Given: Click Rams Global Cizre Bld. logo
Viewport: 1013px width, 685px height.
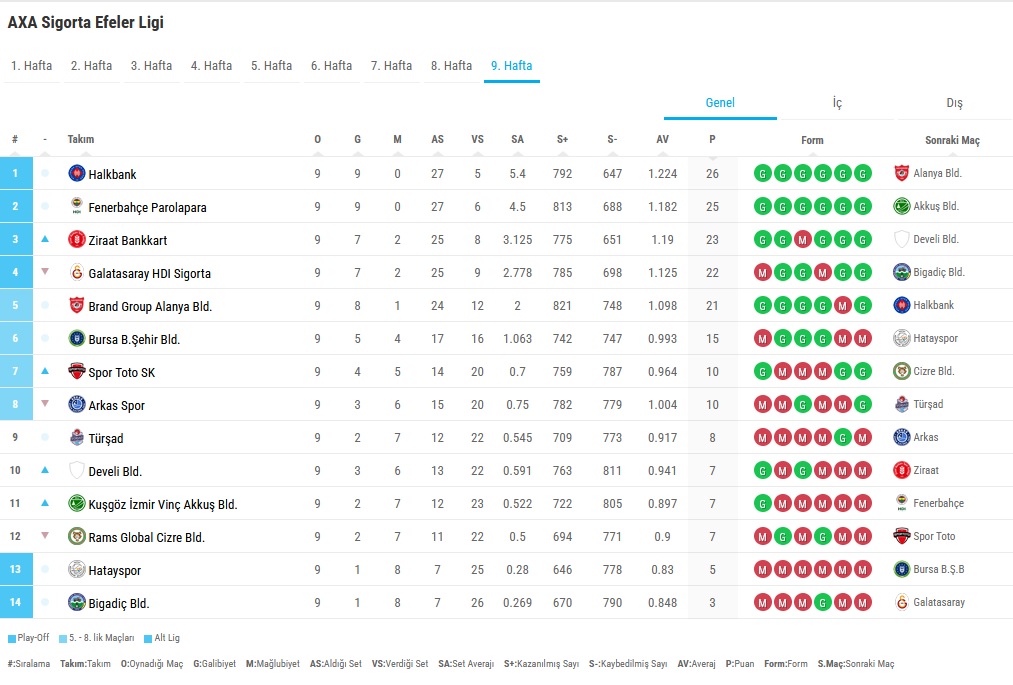Looking at the screenshot, I should point(77,536).
